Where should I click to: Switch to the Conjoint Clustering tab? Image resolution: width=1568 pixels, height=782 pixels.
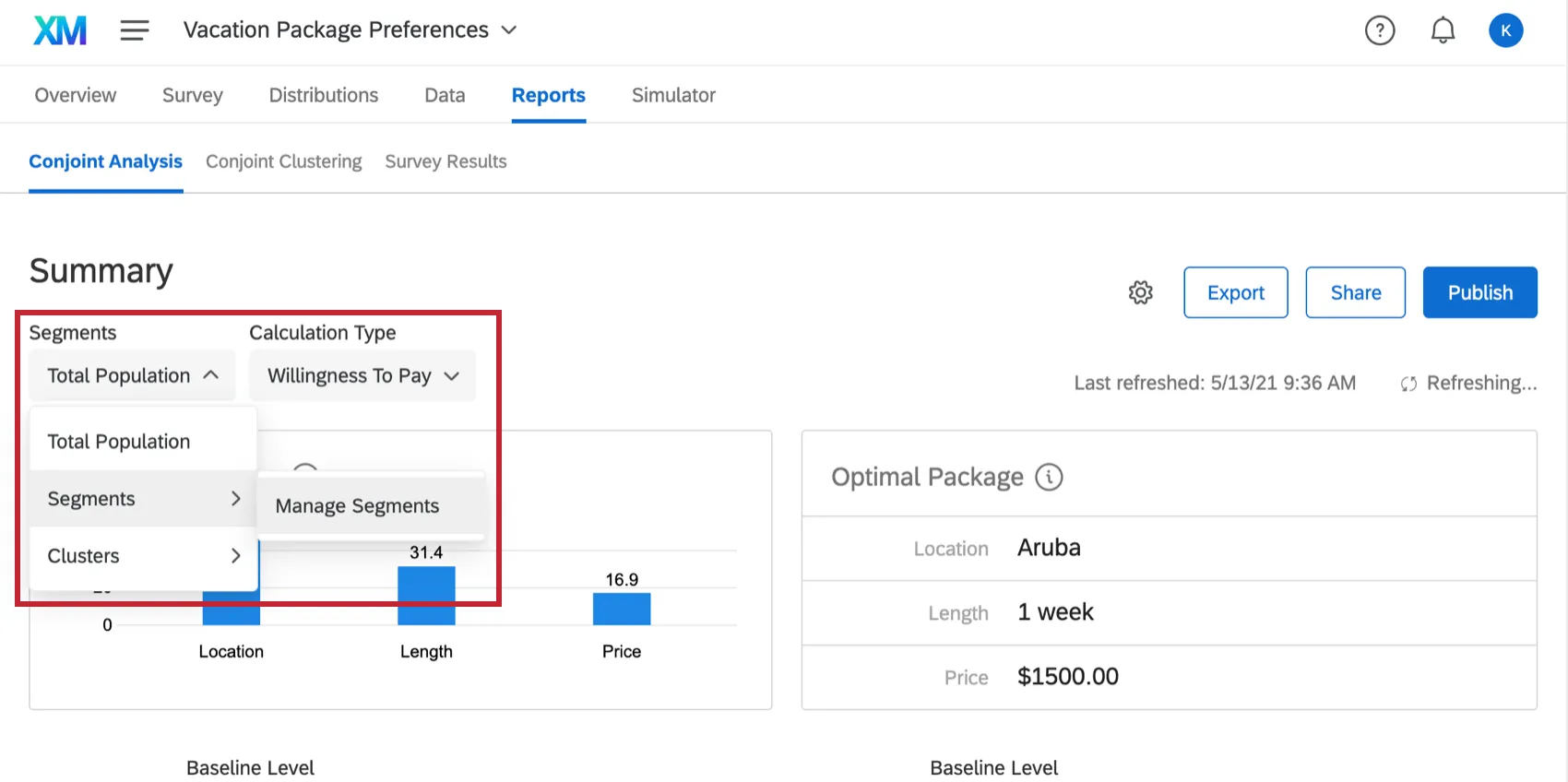pos(283,161)
